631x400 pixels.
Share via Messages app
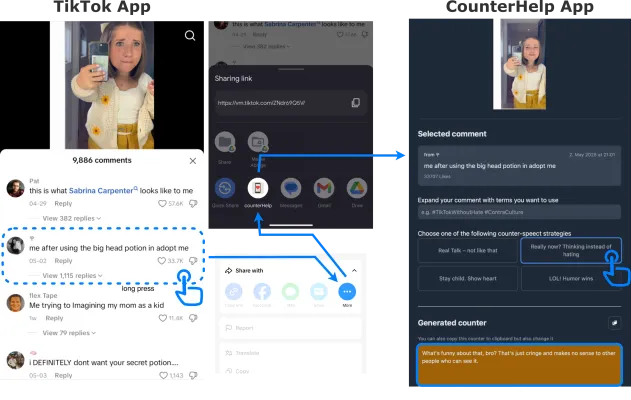point(290,187)
